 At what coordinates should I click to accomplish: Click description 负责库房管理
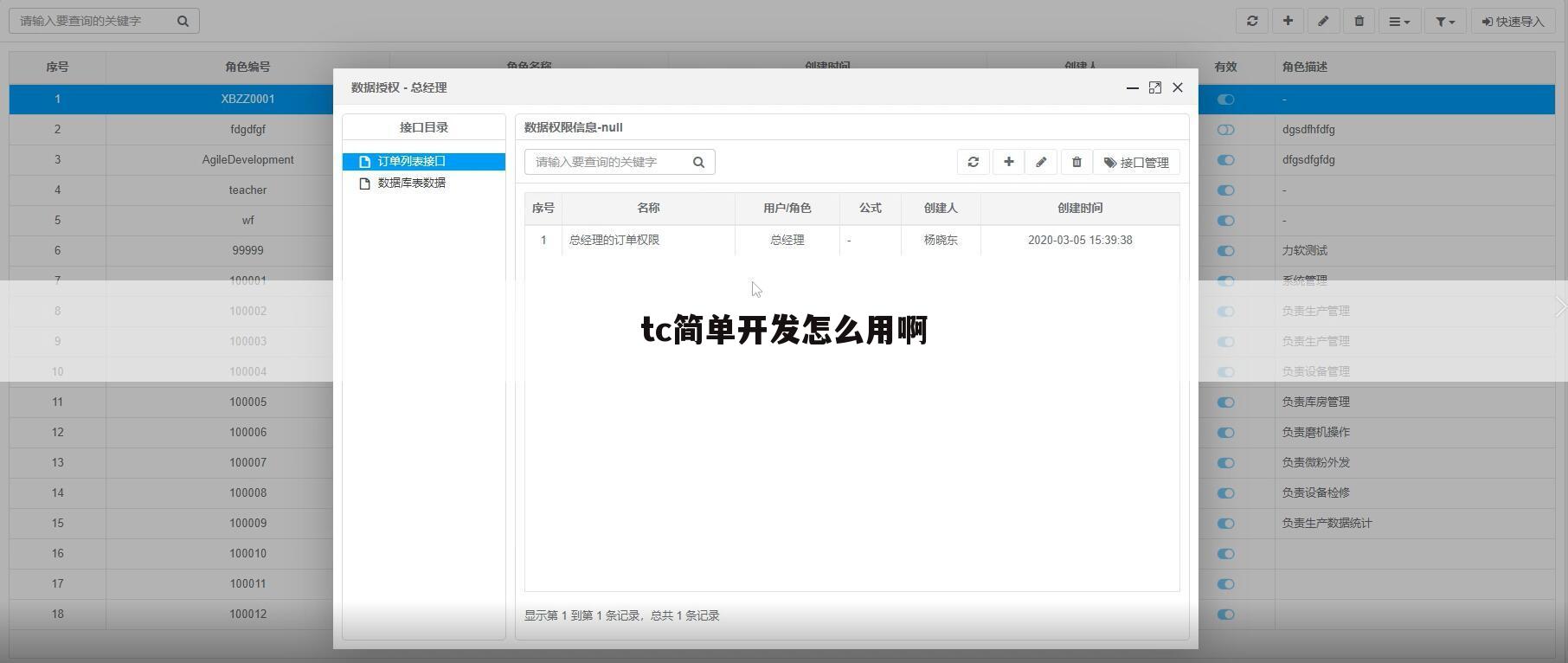(1315, 402)
